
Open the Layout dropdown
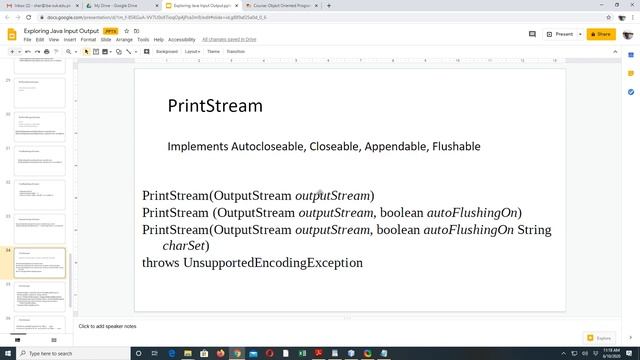click(192, 52)
